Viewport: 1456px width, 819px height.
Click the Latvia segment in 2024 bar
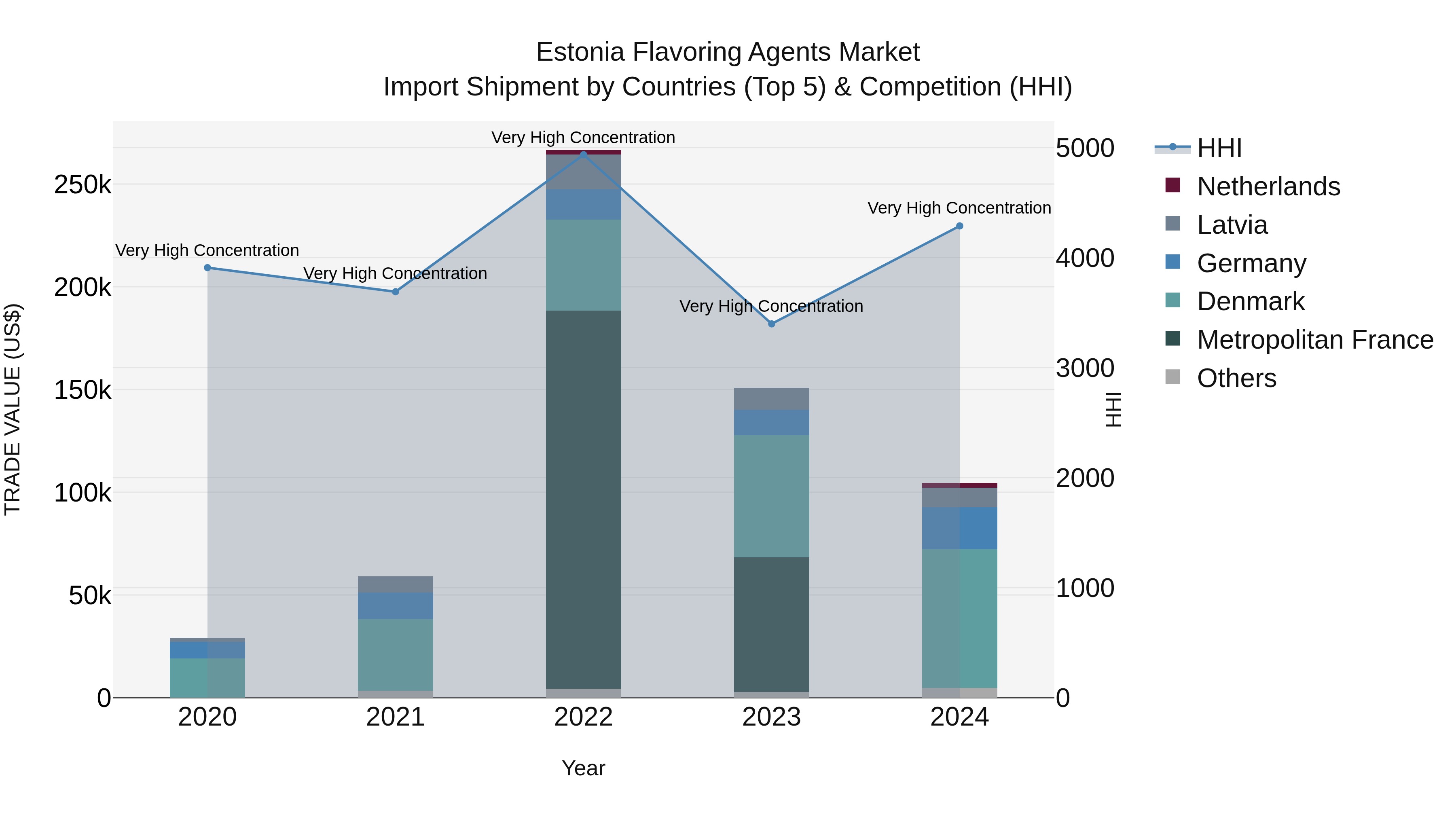pos(960,497)
